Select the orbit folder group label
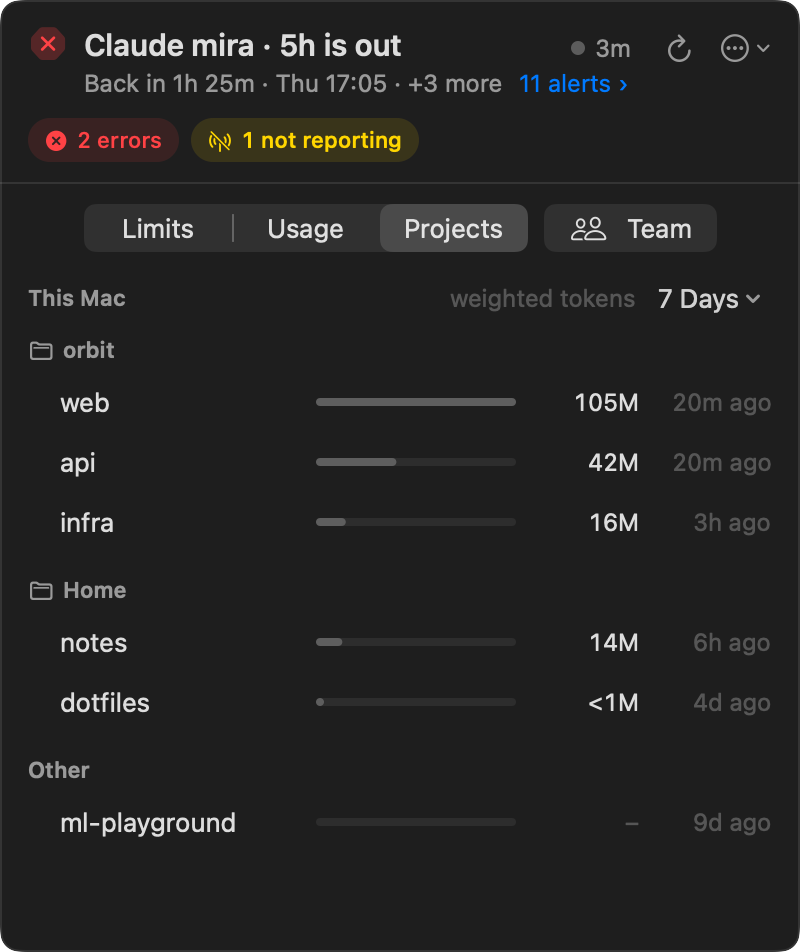Viewport: 800px width, 952px height. [89, 350]
